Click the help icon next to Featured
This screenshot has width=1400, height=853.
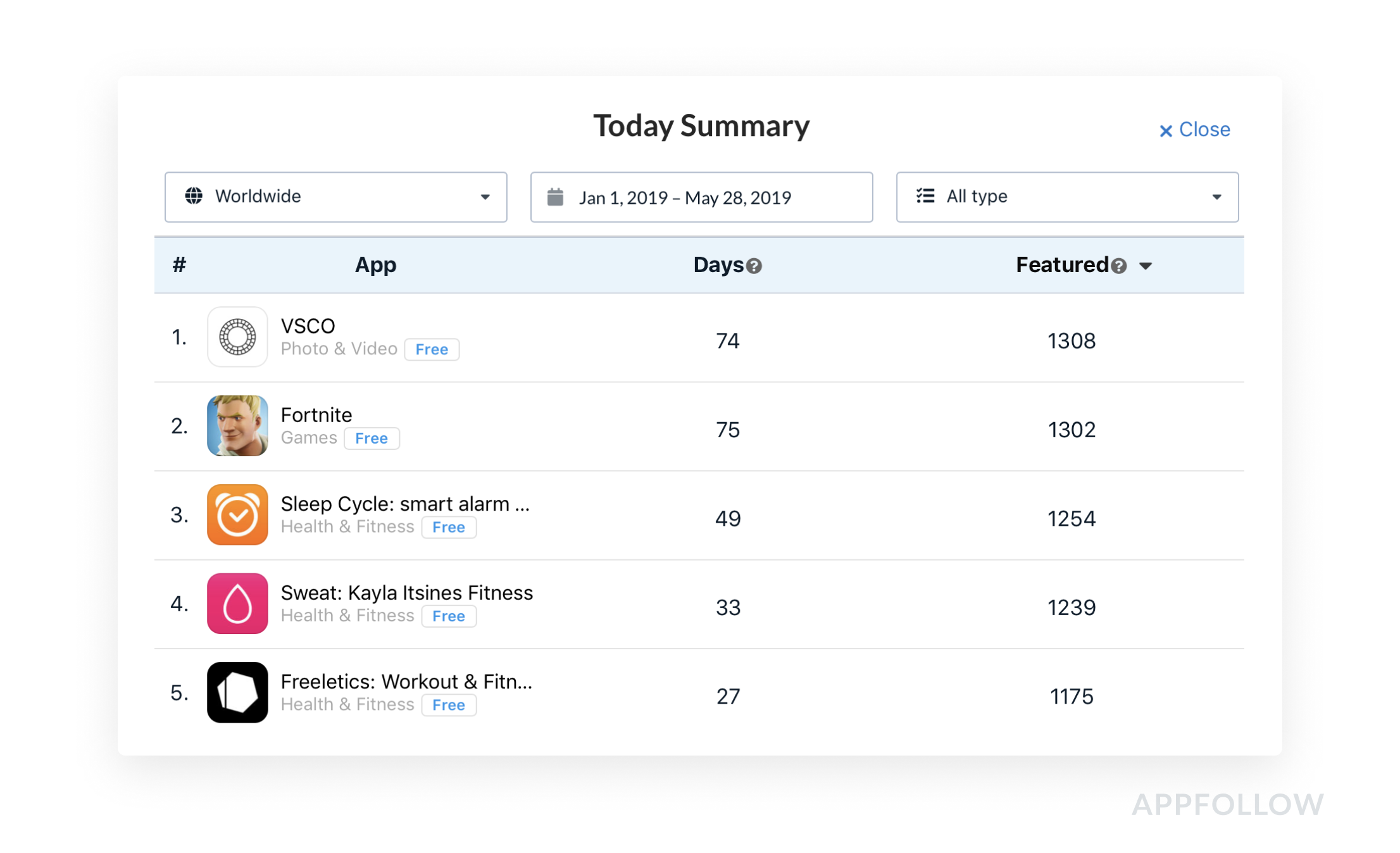coord(1118,266)
